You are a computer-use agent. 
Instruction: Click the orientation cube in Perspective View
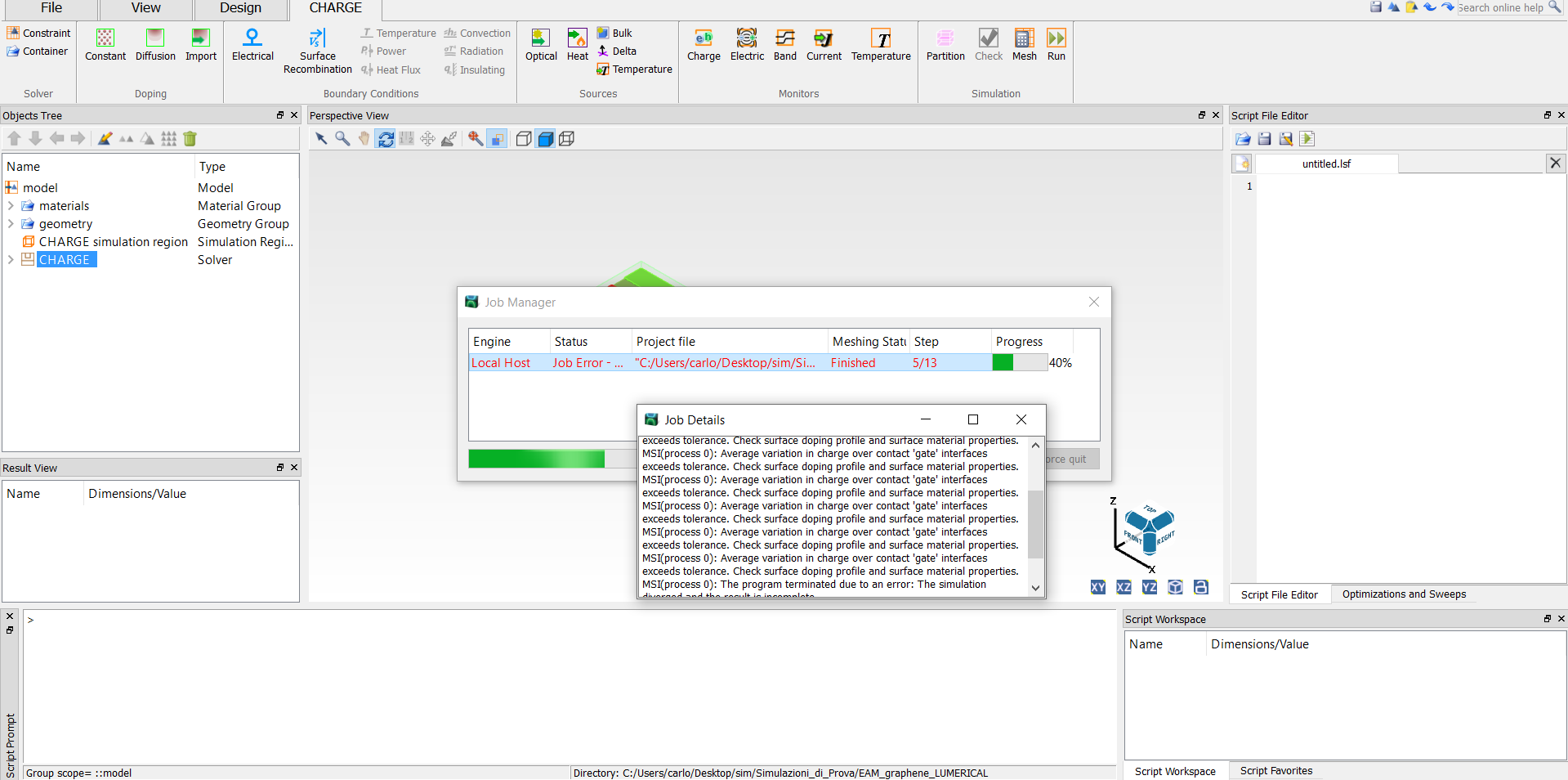pyautogui.click(x=1149, y=528)
